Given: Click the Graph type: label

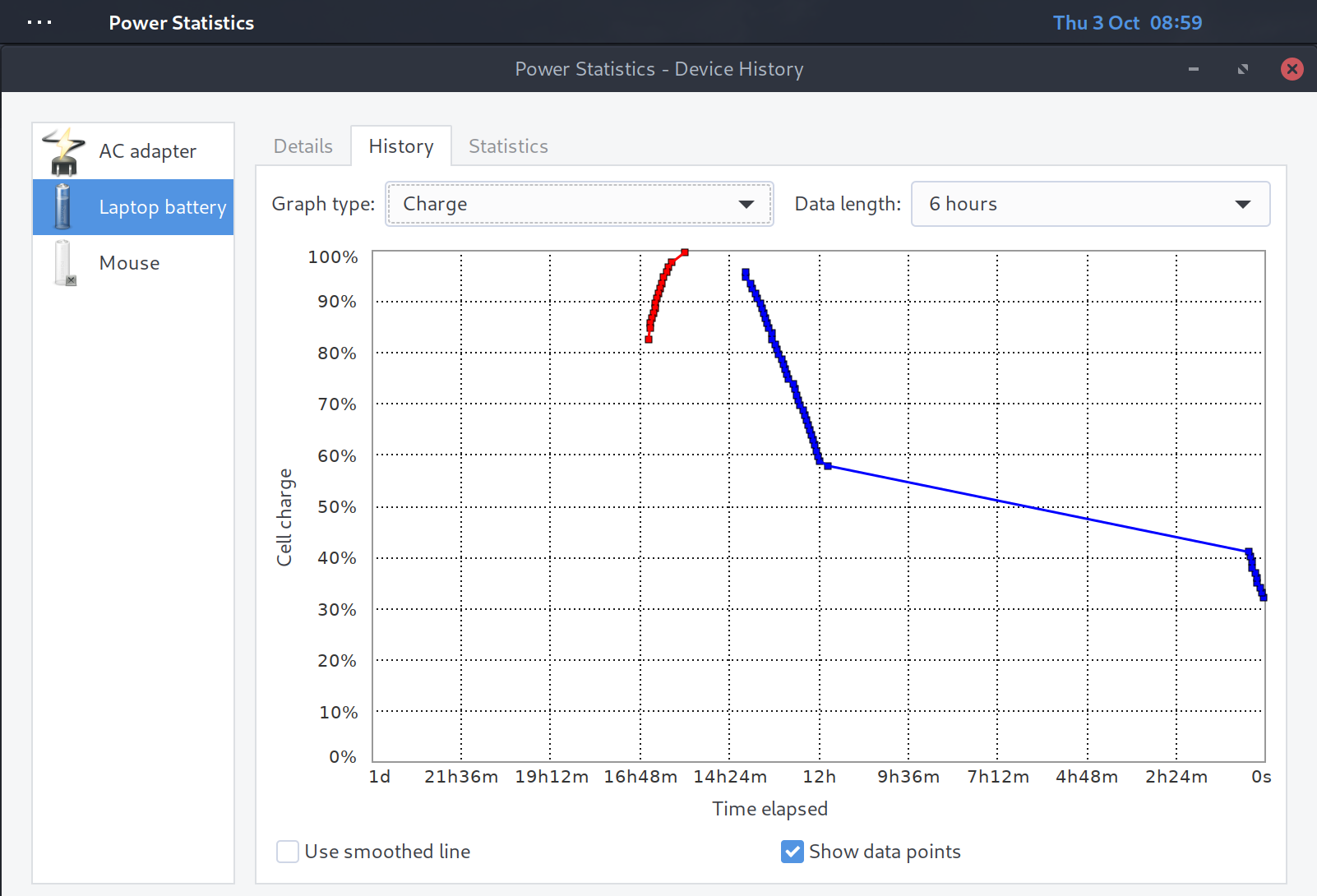Looking at the screenshot, I should point(323,204).
